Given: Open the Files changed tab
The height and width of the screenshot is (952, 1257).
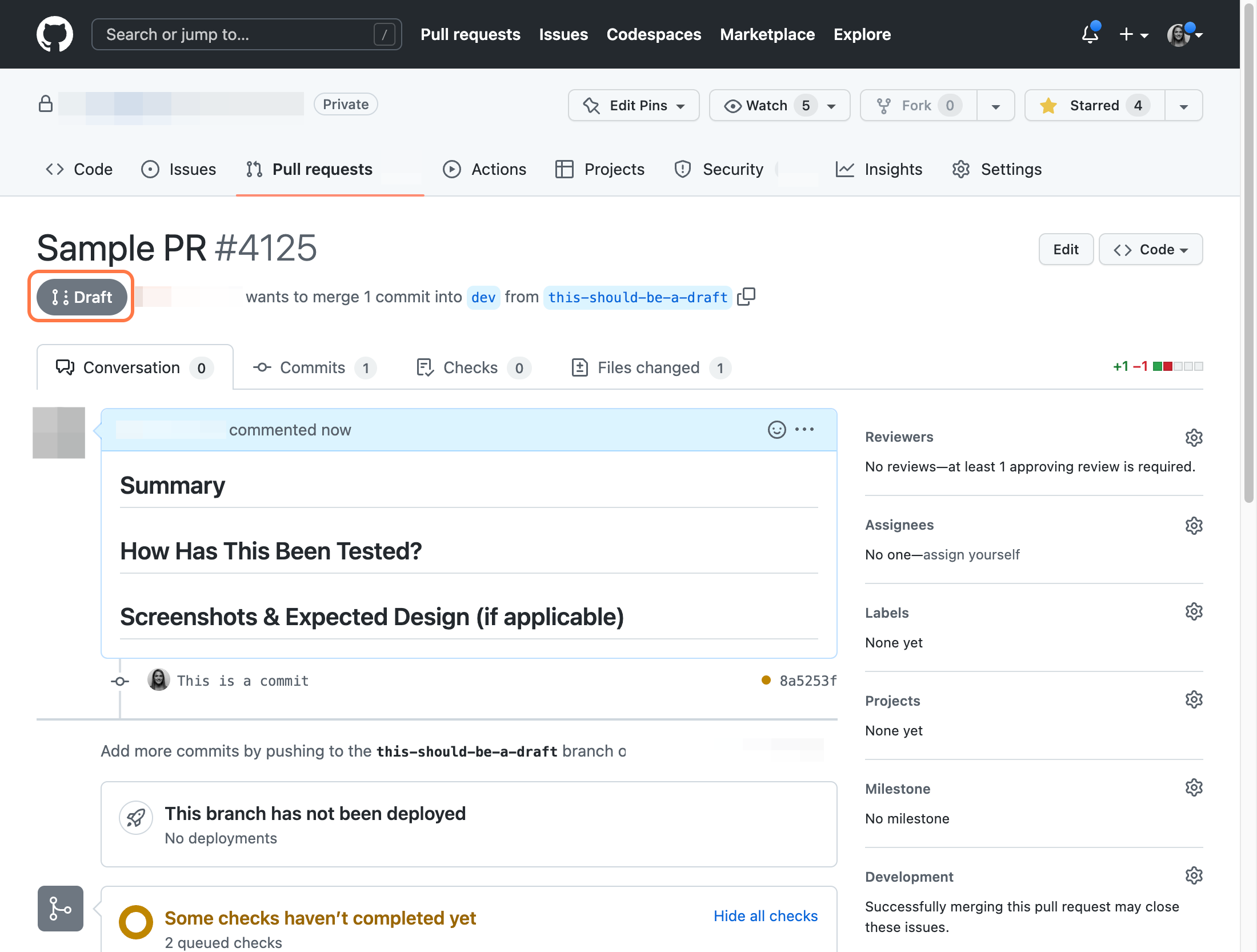Looking at the screenshot, I should tap(651, 367).
